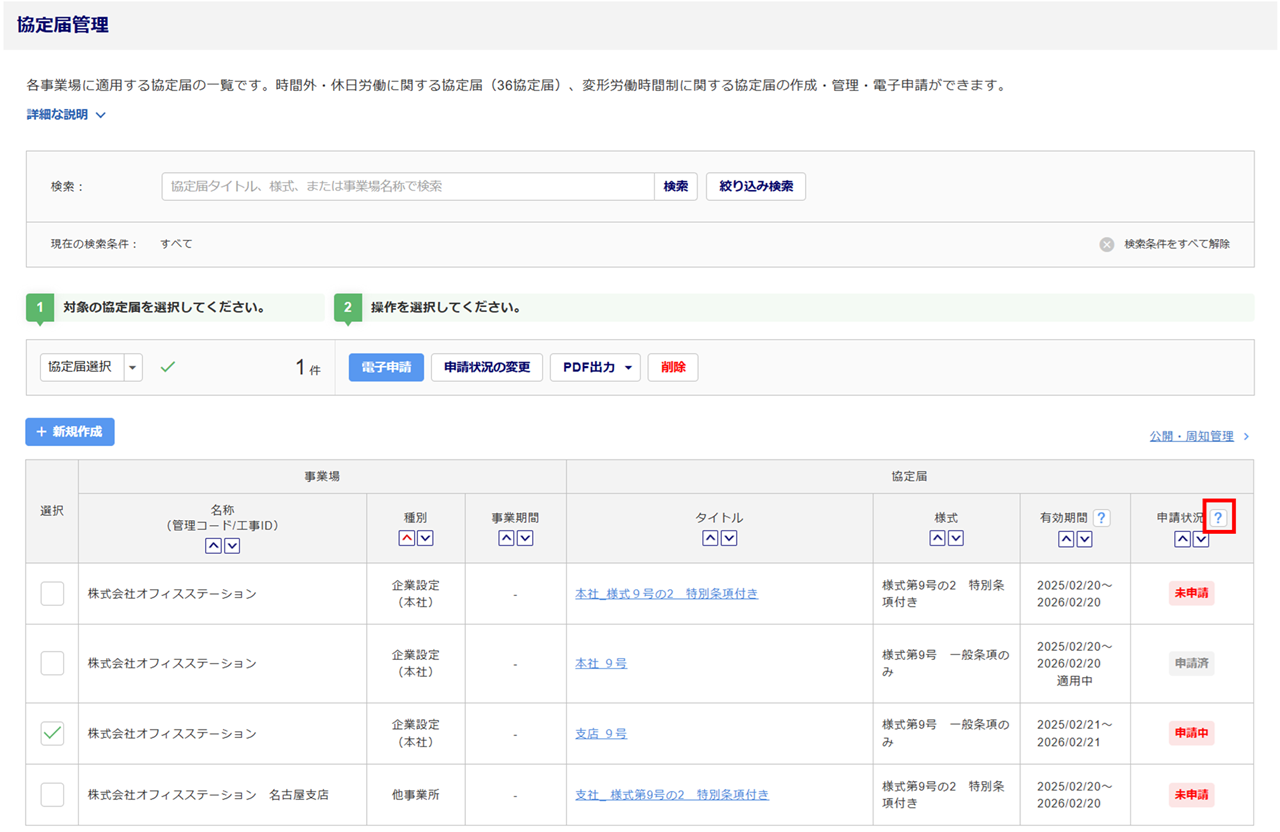1280x832 pixels.
Task: Tick the checkbox for 名古屋支店 row
Action: [x=52, y=795]
